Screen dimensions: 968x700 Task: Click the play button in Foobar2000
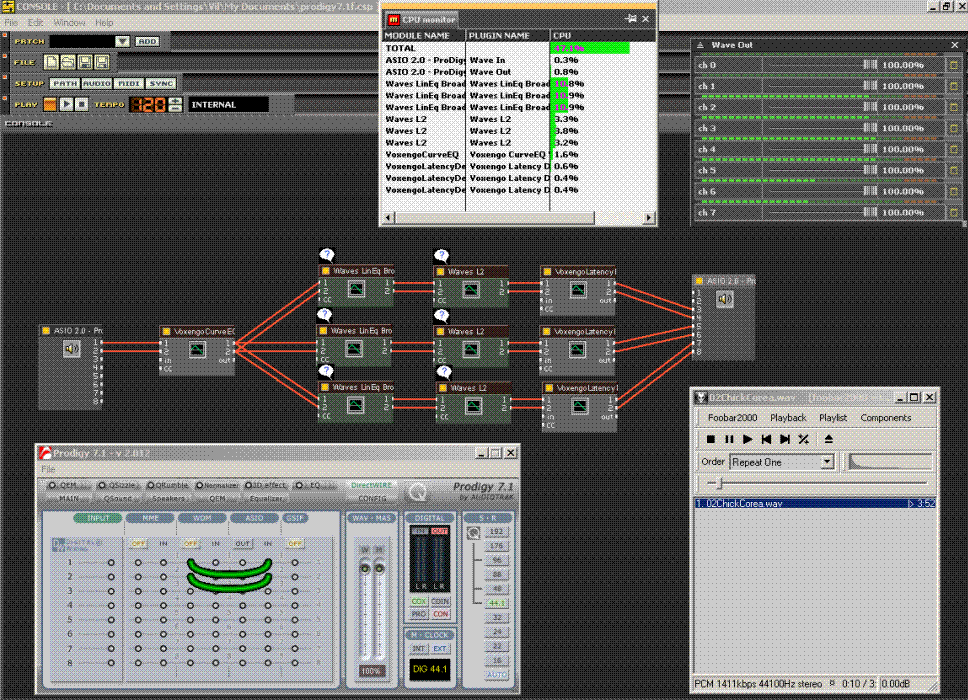coord(748,439)
